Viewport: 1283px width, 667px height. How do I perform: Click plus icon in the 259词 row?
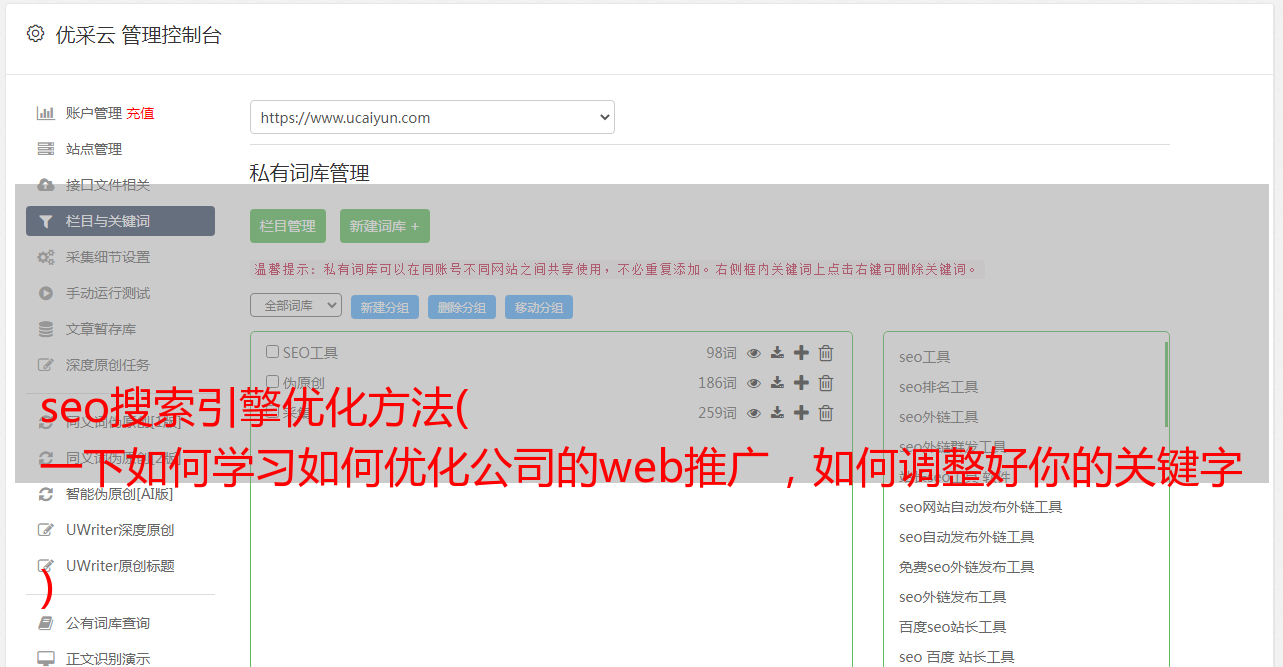pos(801,413)
